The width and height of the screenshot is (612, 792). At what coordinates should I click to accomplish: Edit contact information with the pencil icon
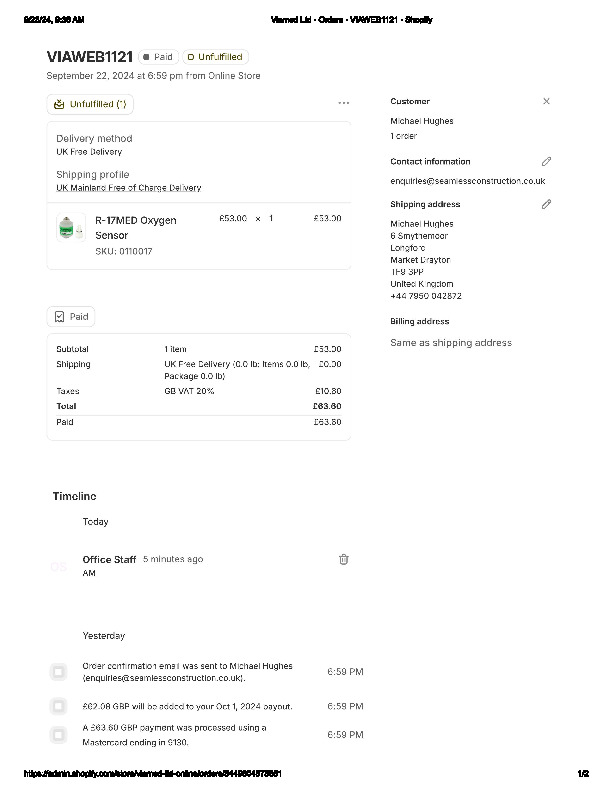[x=546, y=161]
